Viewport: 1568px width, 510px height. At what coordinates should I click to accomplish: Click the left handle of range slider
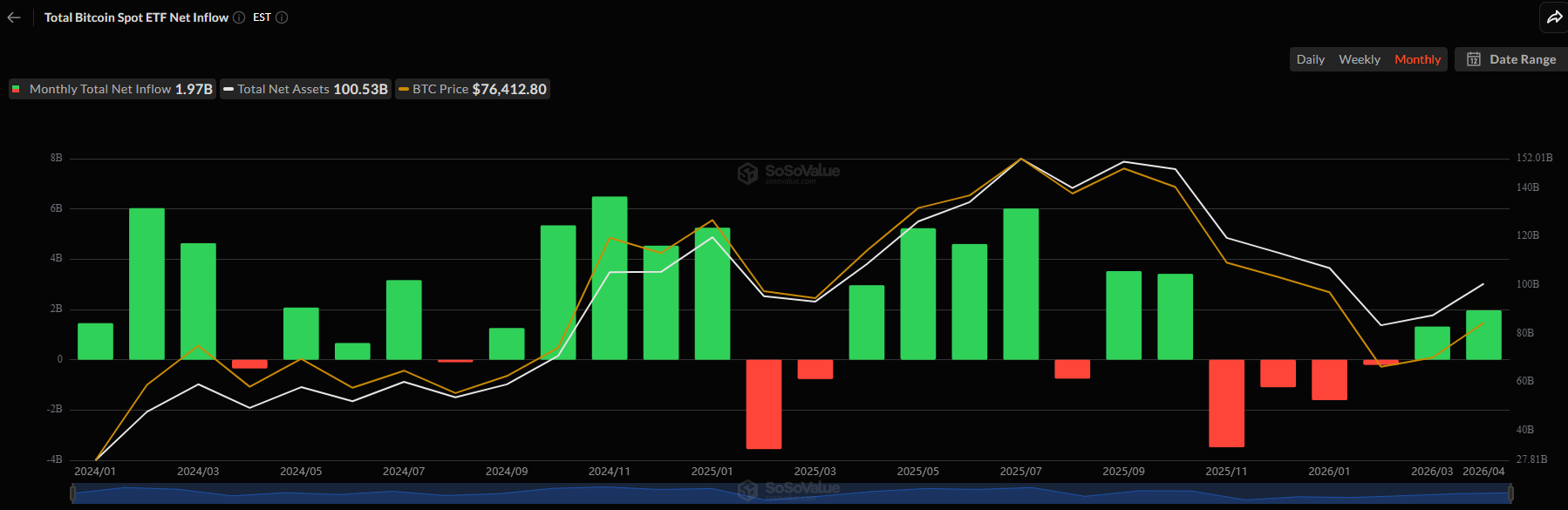tap(73, 493)
